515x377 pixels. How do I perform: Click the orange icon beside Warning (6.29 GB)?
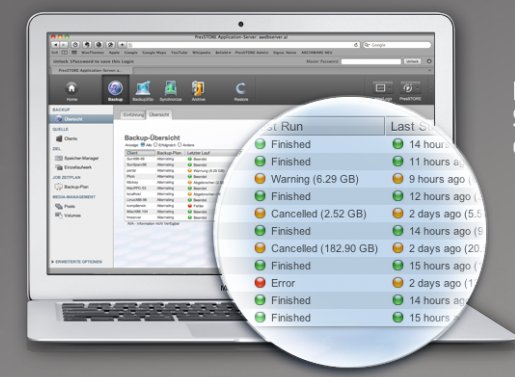tap(260, 179)
